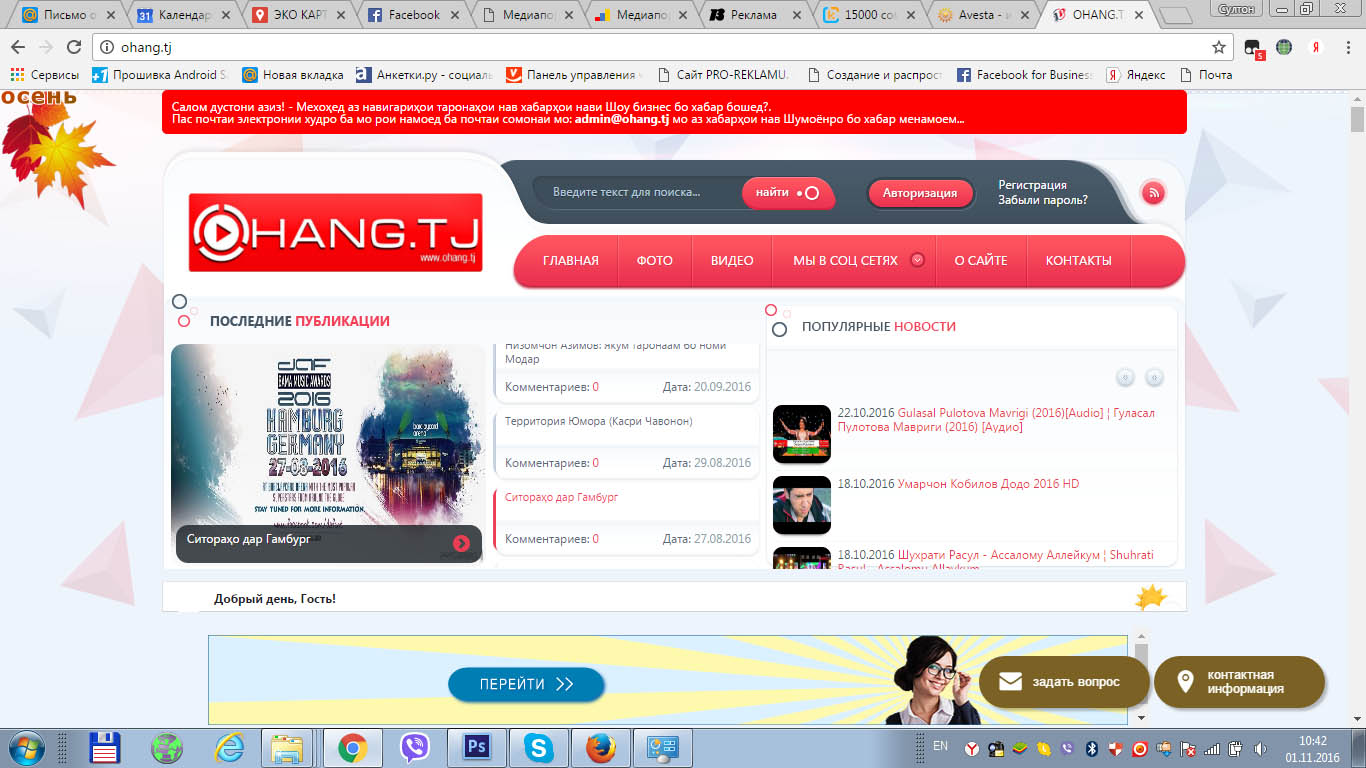The image size is (1366, 768).
Task: Go to previous popular news slide
Action: 1125,377
